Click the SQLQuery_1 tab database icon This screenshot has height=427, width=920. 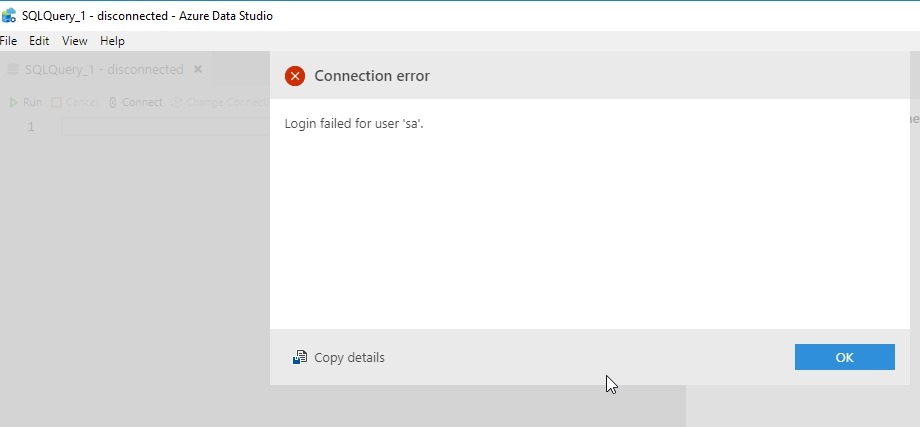point(13,70)
